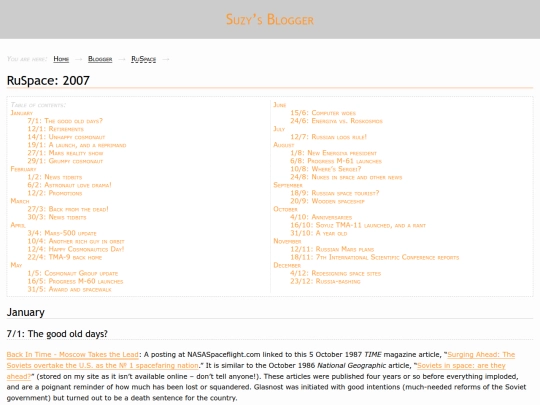Click the RuSpace breadcrumb link
The height and width of the screenshot is (405, 540).
tap(144, 59)
